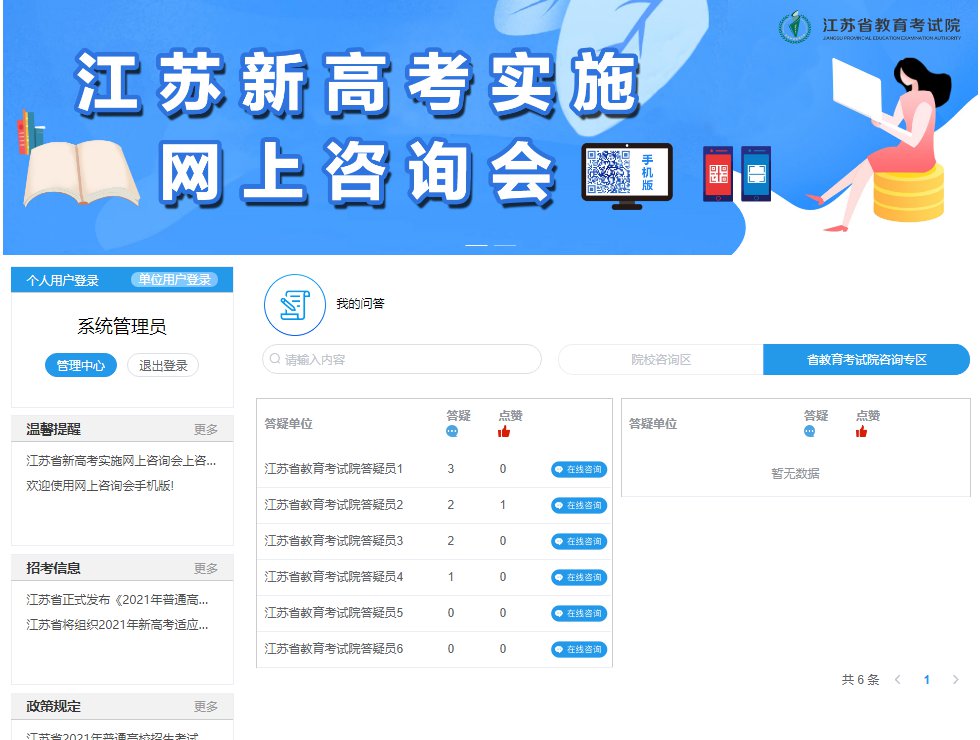The image size is (980, 740).
Task: Open the 管理中心 button
Action: click(81, 366)
